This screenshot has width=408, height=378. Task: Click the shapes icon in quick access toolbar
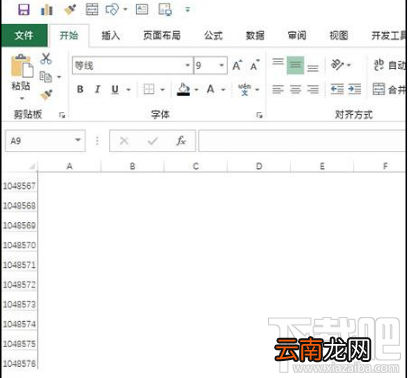pyautogui.click(x=112, y=9)
